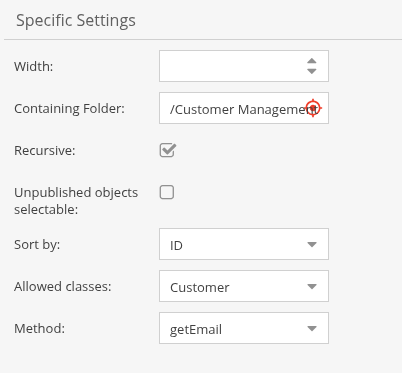The height and width of the screenshot is (373, 402).
Task: Expand the Allowed classes dropdown arrow
Action: [x=312, y=286]
